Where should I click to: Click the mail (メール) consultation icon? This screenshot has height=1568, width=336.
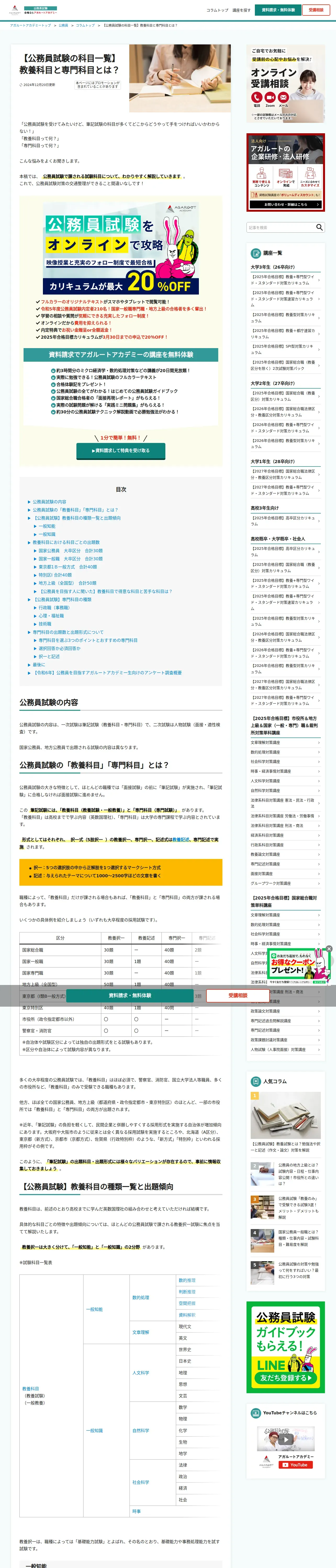coord(284,97)
